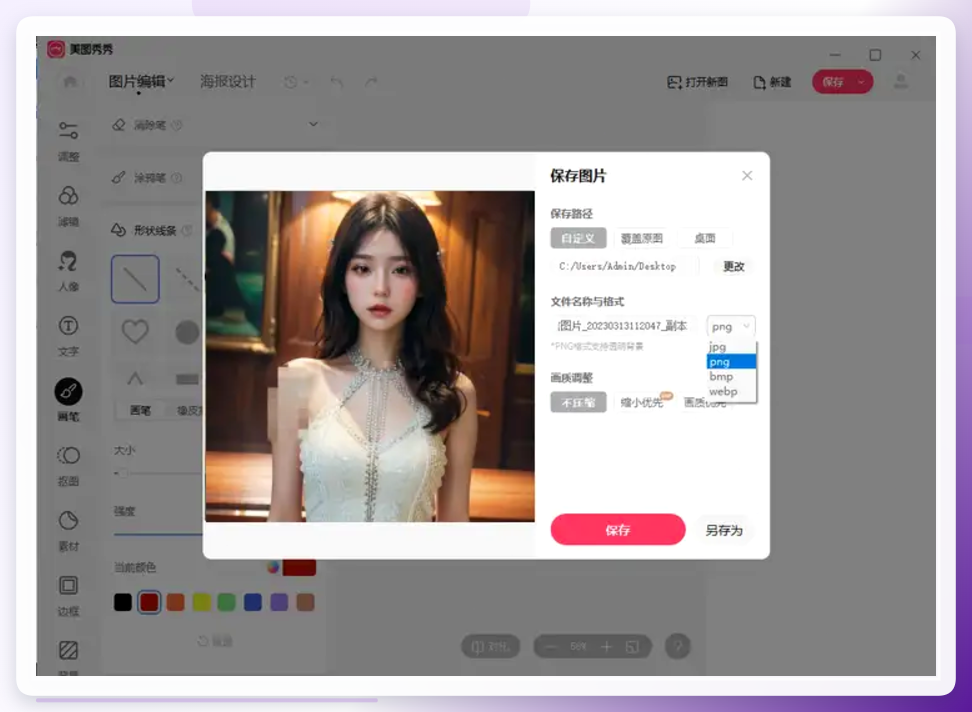Open the 边框 border tool in sidebar
Image resolution: width=972 pixels, height=712 pixels.
tap(68, 596)
